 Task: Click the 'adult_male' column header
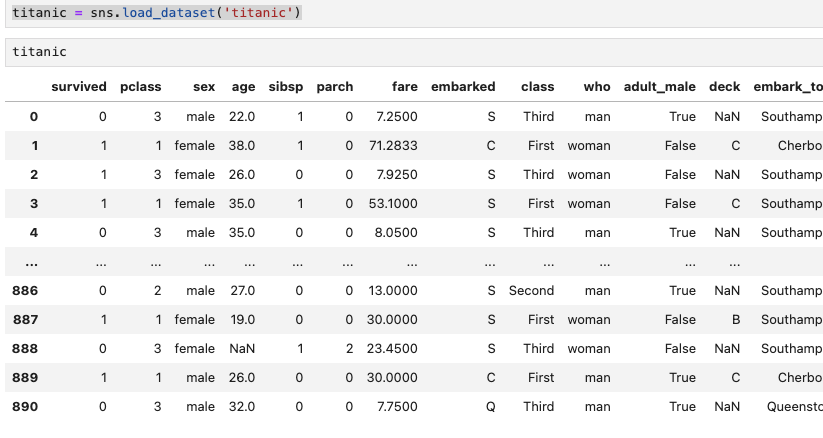point(660,87)
